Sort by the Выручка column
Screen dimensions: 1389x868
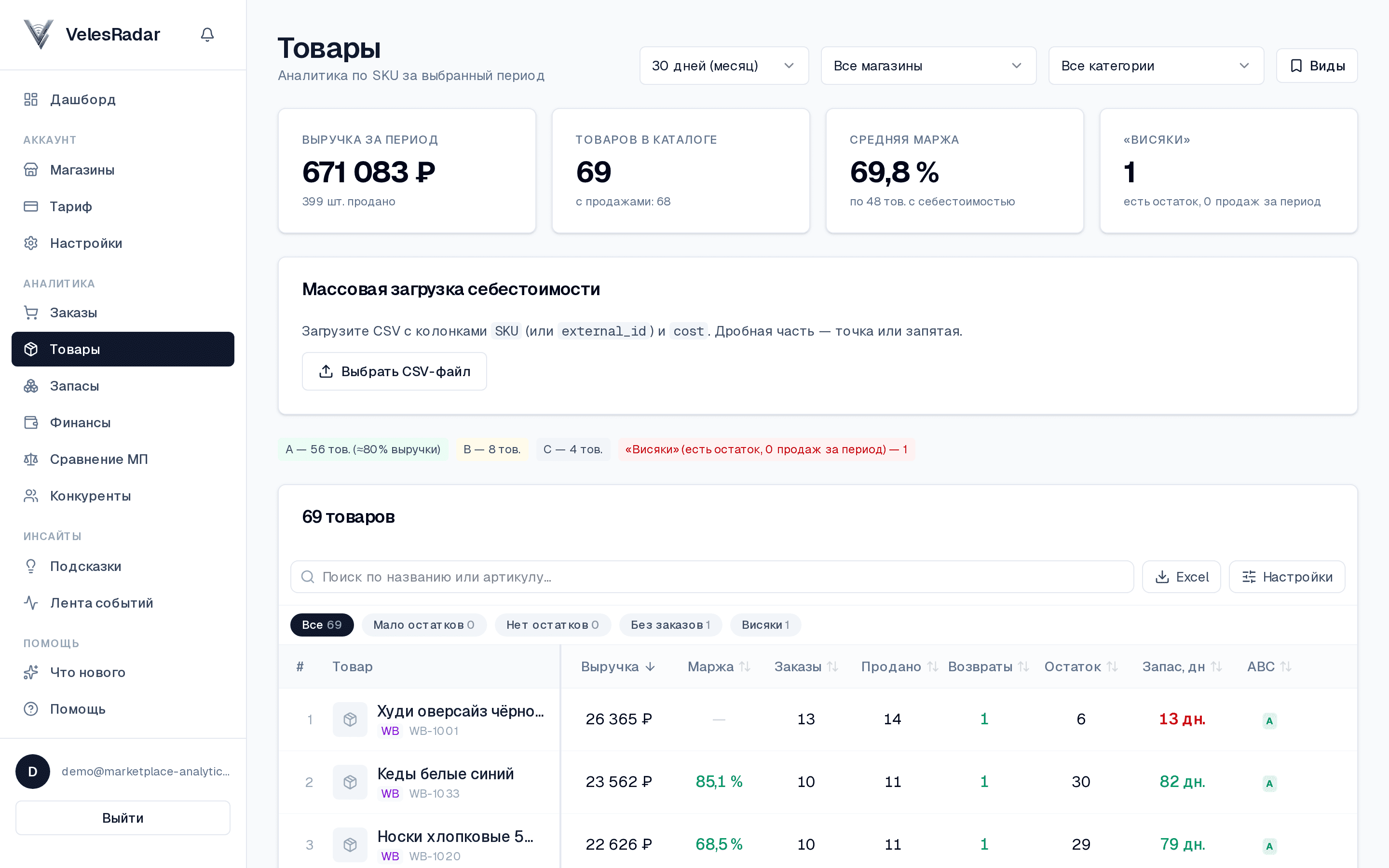(x=618, y=666)
